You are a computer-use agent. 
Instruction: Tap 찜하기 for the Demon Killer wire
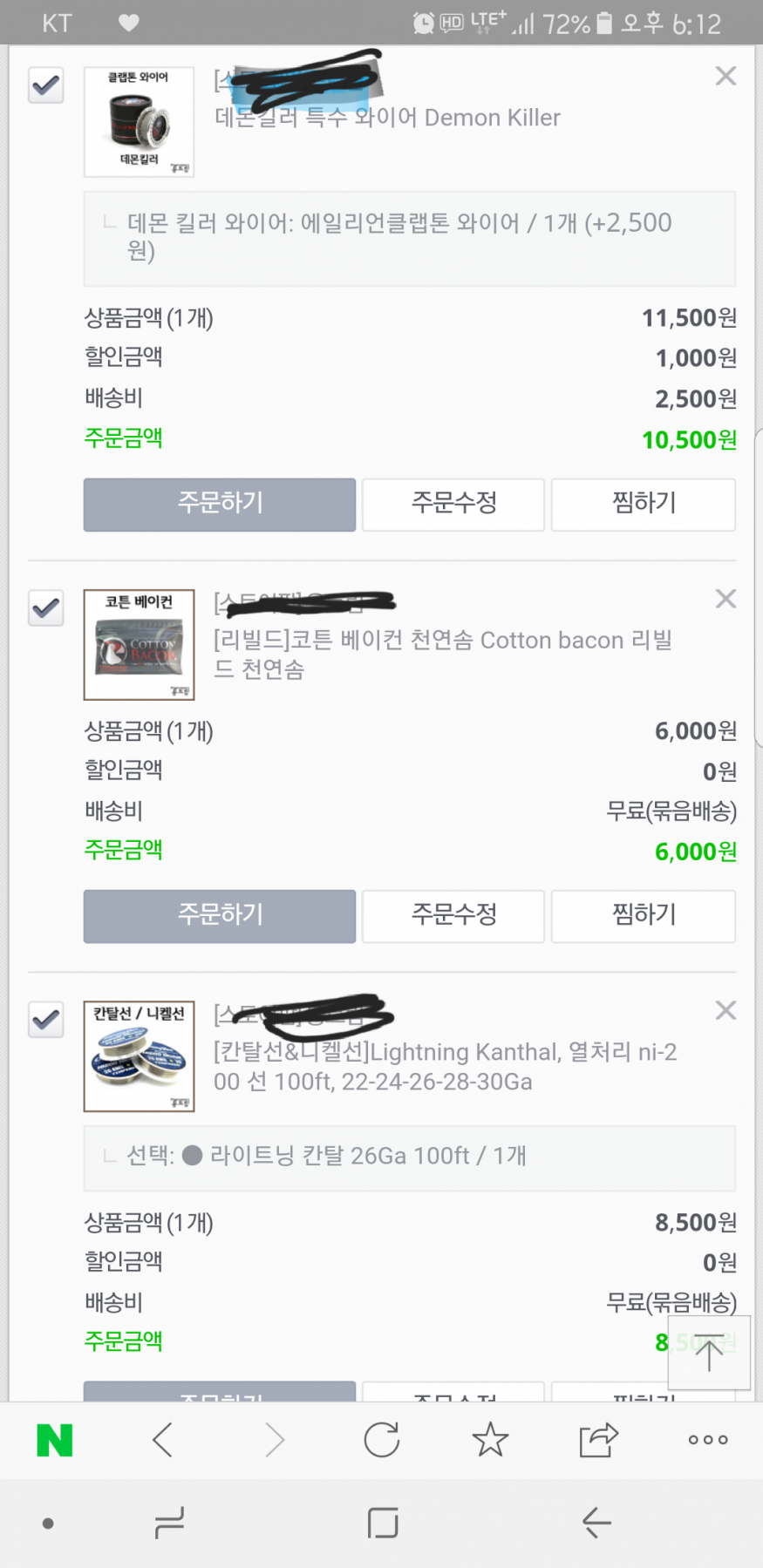coord(644,504)
